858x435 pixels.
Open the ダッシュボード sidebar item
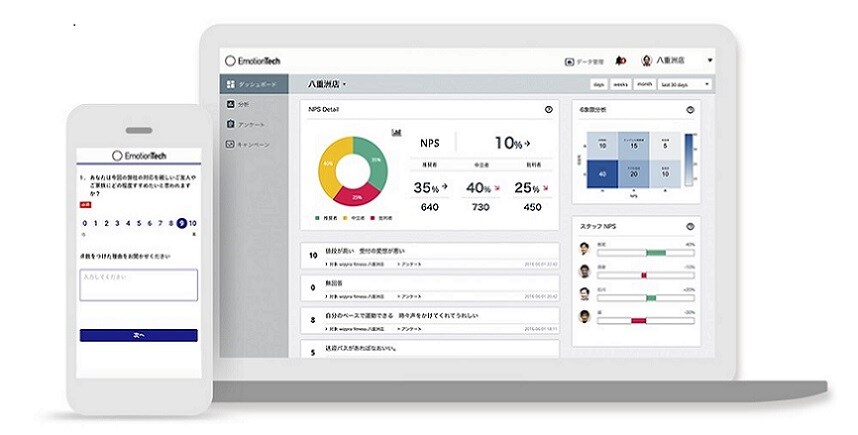point(254,85)
